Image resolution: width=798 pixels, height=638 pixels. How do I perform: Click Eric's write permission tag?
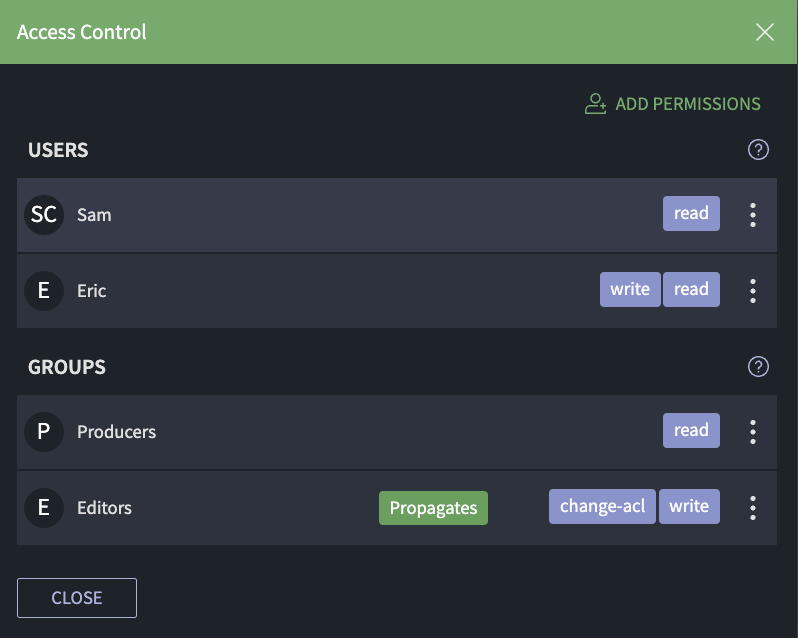(x=630, y=289)
